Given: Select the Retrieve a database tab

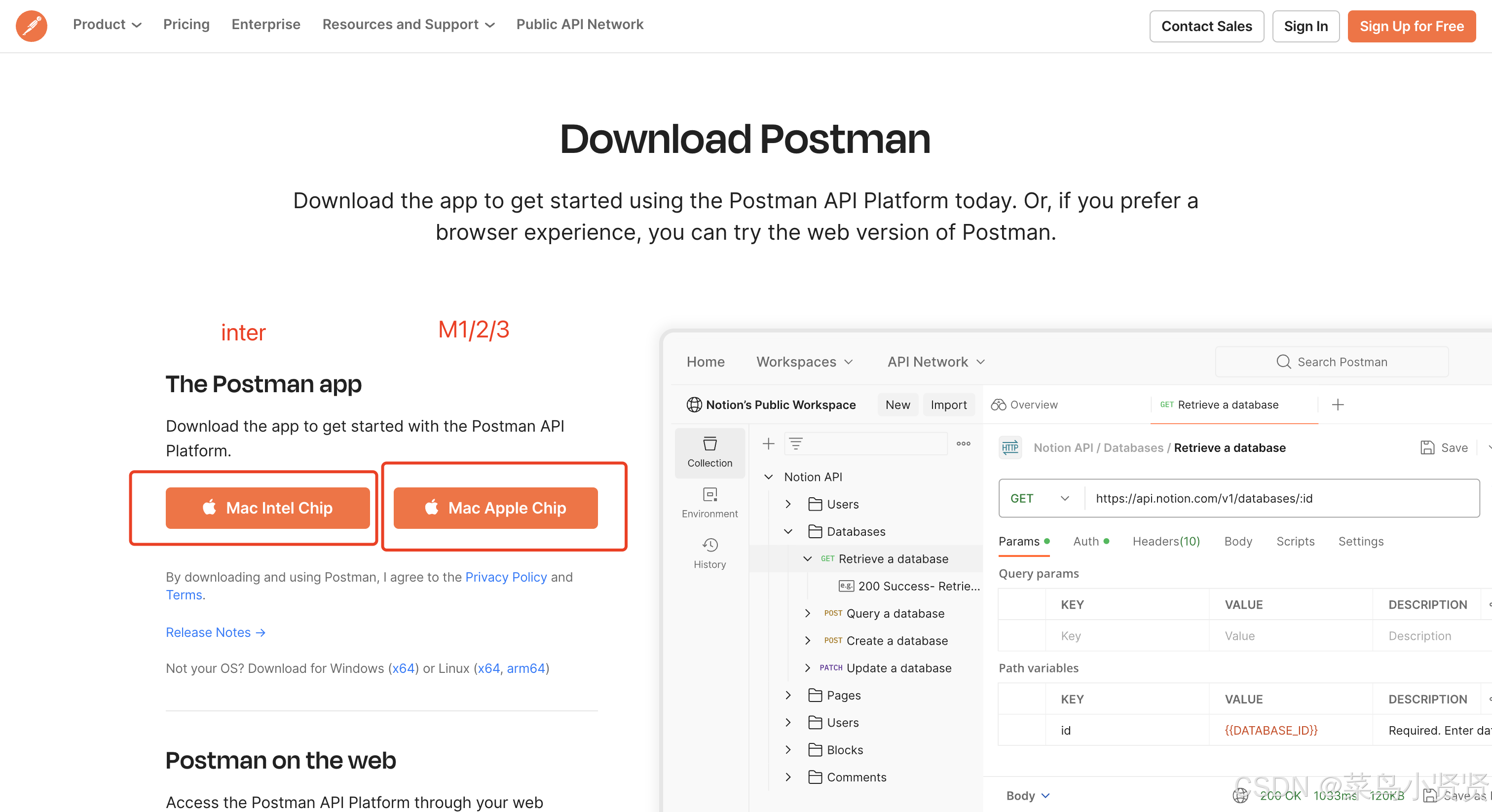Looking at the screenshot, I should click(1233, 405).
